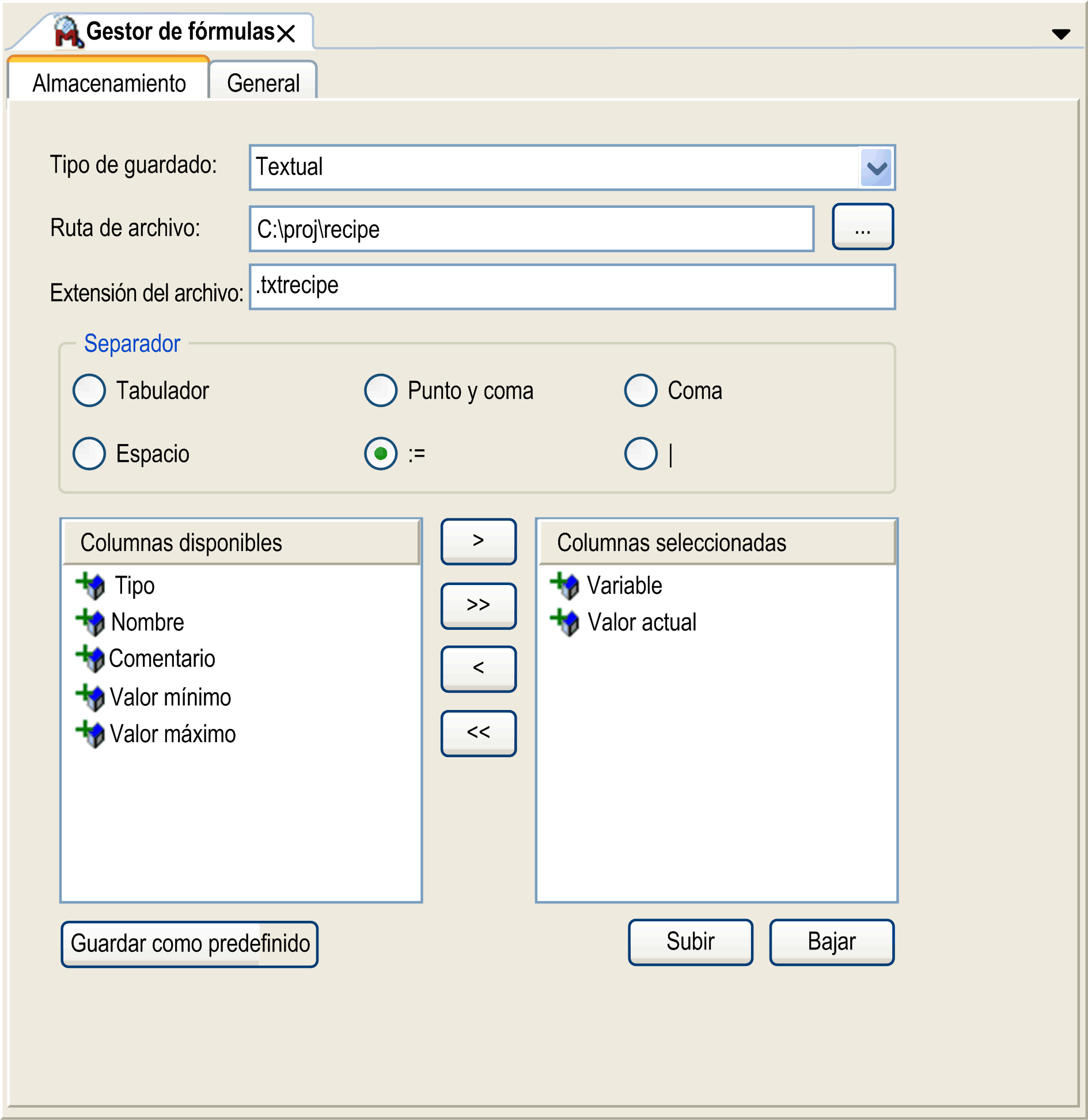Click the Nombre column icon
This screenshot has height=1120, width=1088.
tap(91, 622)
